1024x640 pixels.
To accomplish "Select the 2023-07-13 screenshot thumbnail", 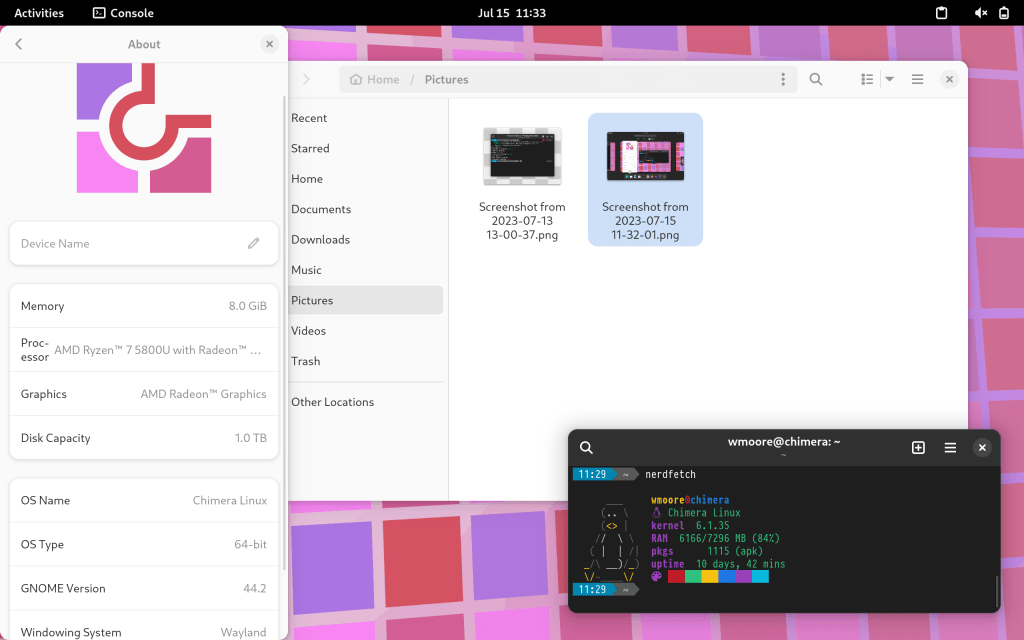I will pyautogui.click(x=522, y=157).
